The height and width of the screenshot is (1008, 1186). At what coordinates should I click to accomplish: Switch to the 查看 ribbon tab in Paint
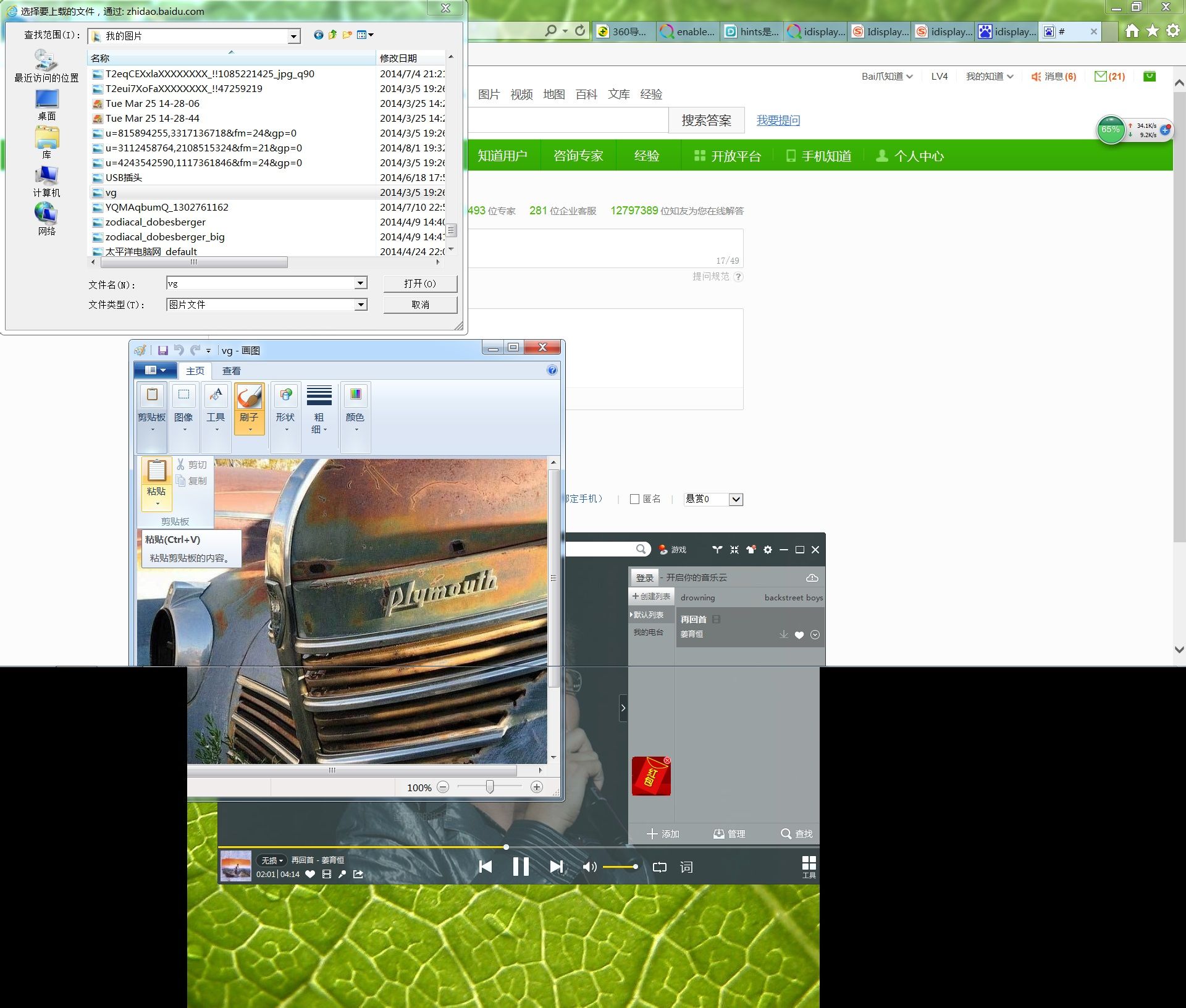pos(232,371)
